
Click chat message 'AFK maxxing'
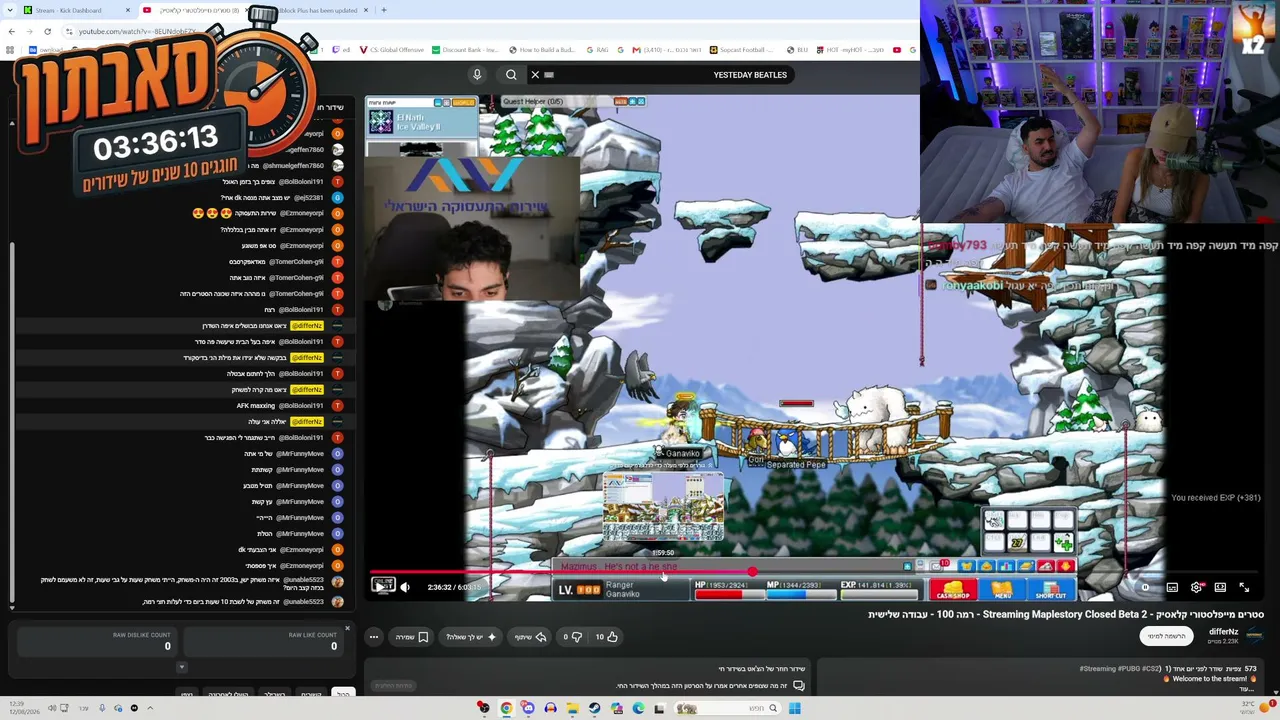(255, 406)
